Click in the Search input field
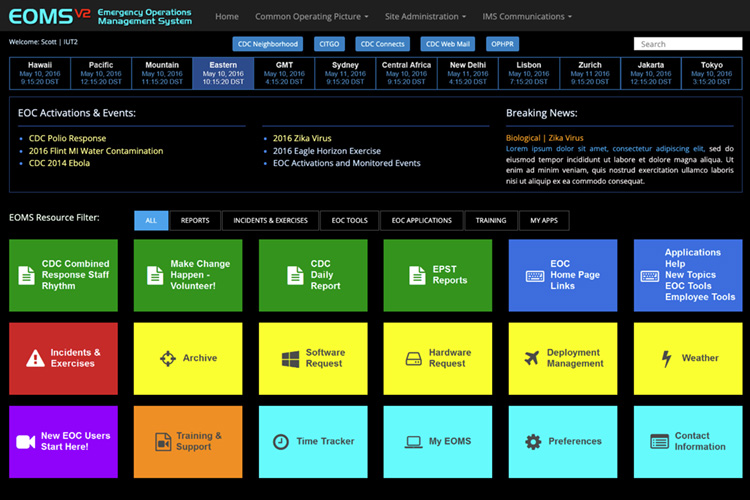This screenshot has height=500, width=750. tap(687, 44)
